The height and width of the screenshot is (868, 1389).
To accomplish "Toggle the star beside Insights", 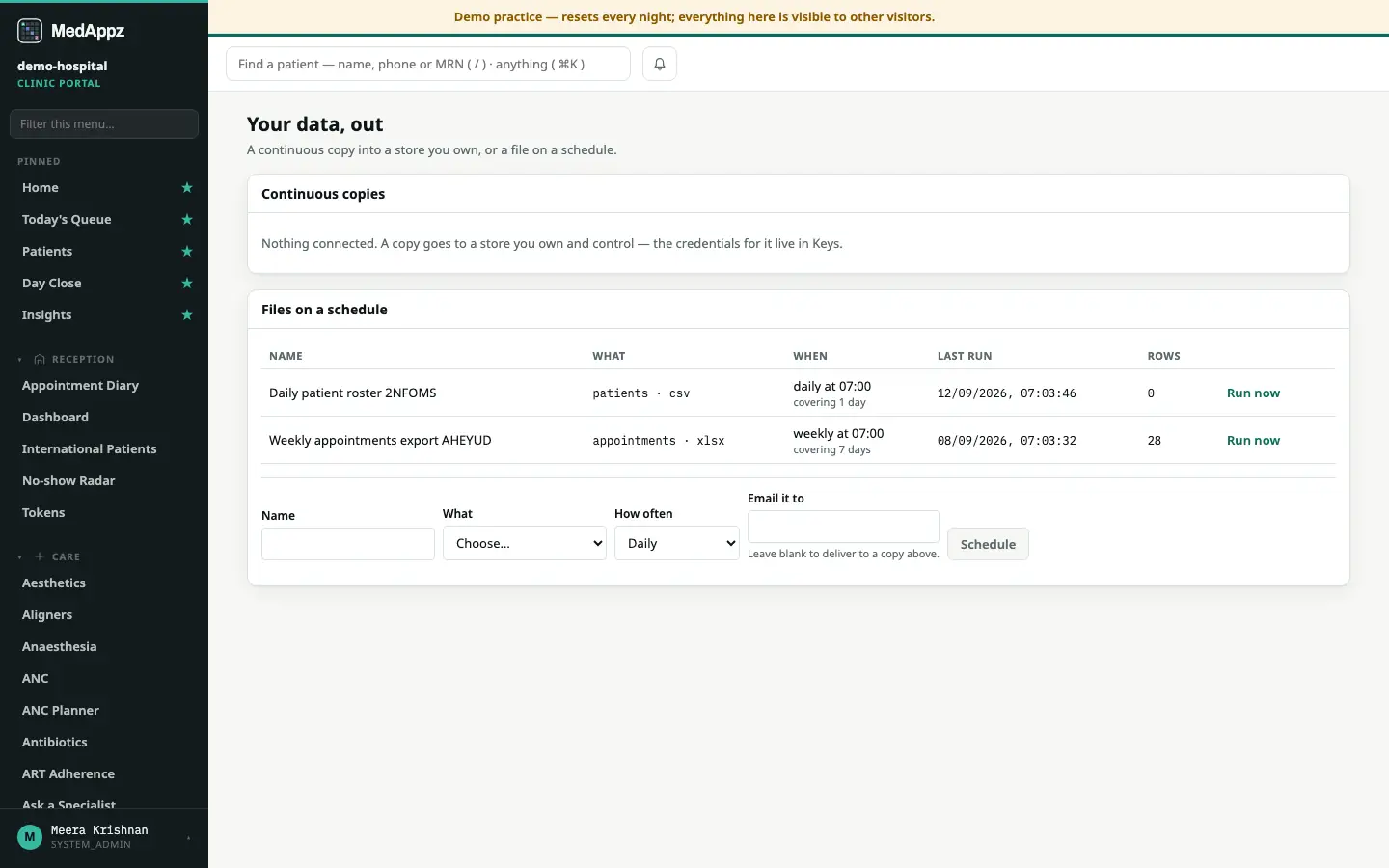I will 187,315.
